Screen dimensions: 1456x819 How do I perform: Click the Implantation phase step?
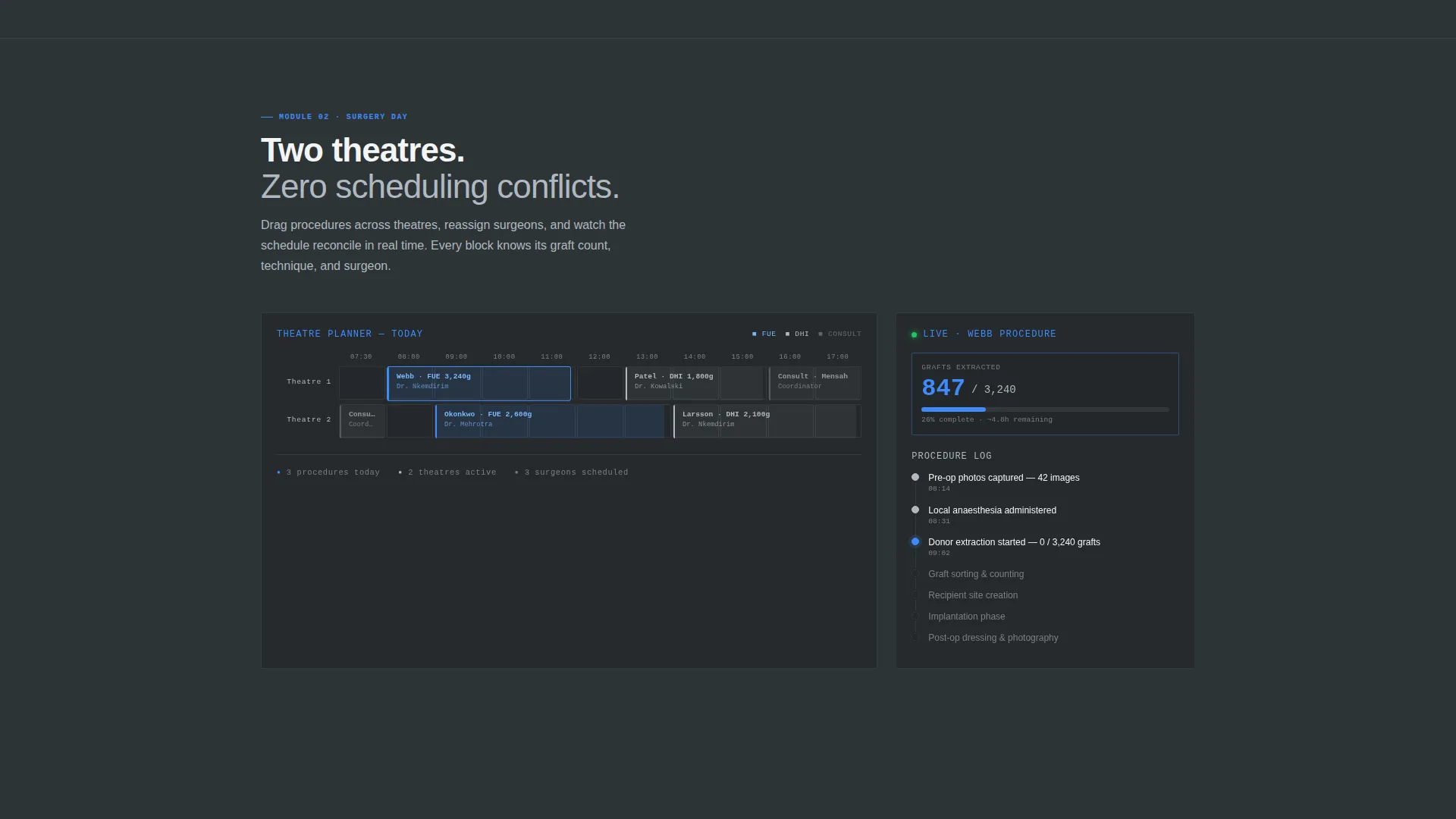coord(966,617)
